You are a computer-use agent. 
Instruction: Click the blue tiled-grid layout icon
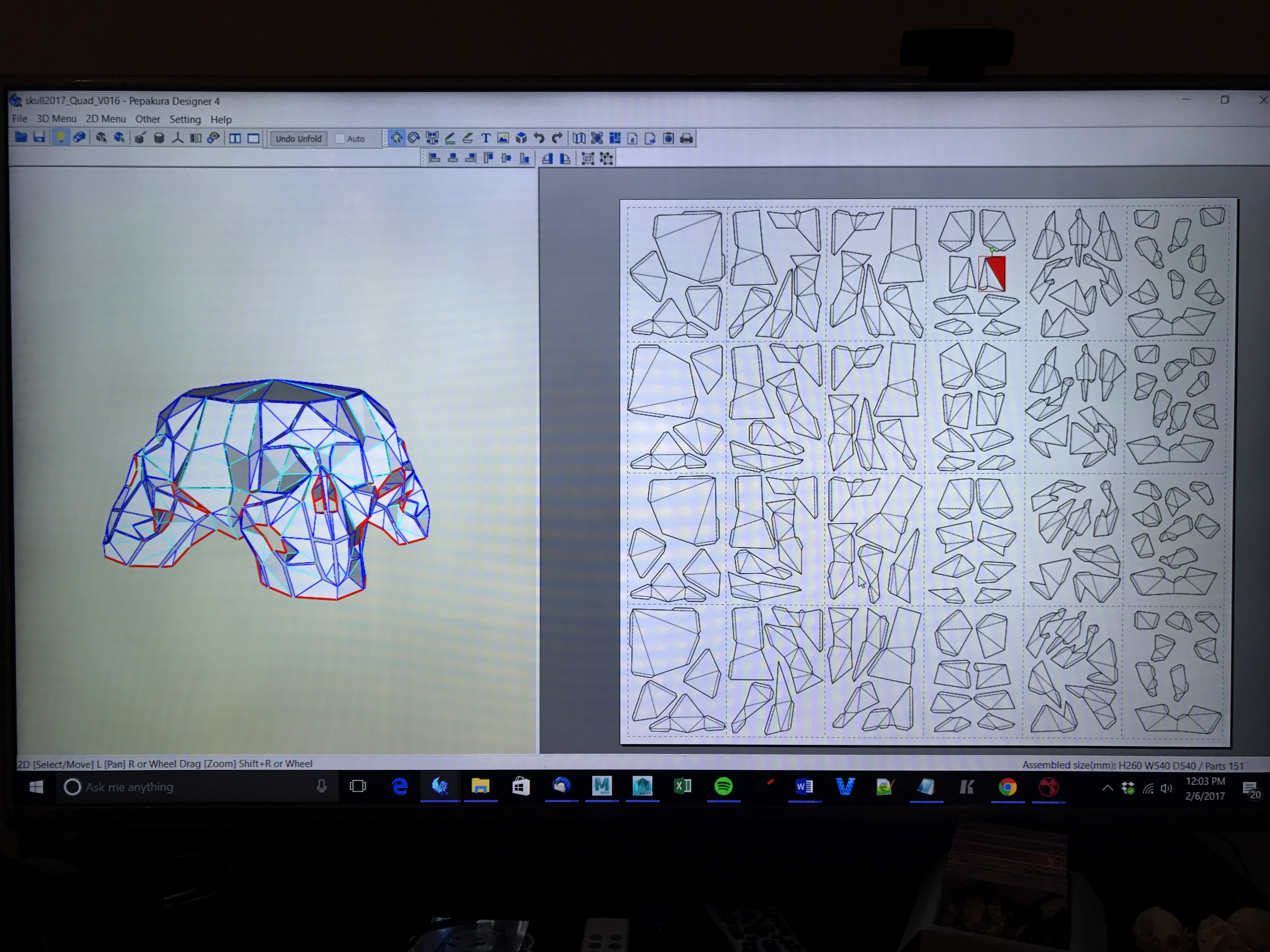[615, 138]
